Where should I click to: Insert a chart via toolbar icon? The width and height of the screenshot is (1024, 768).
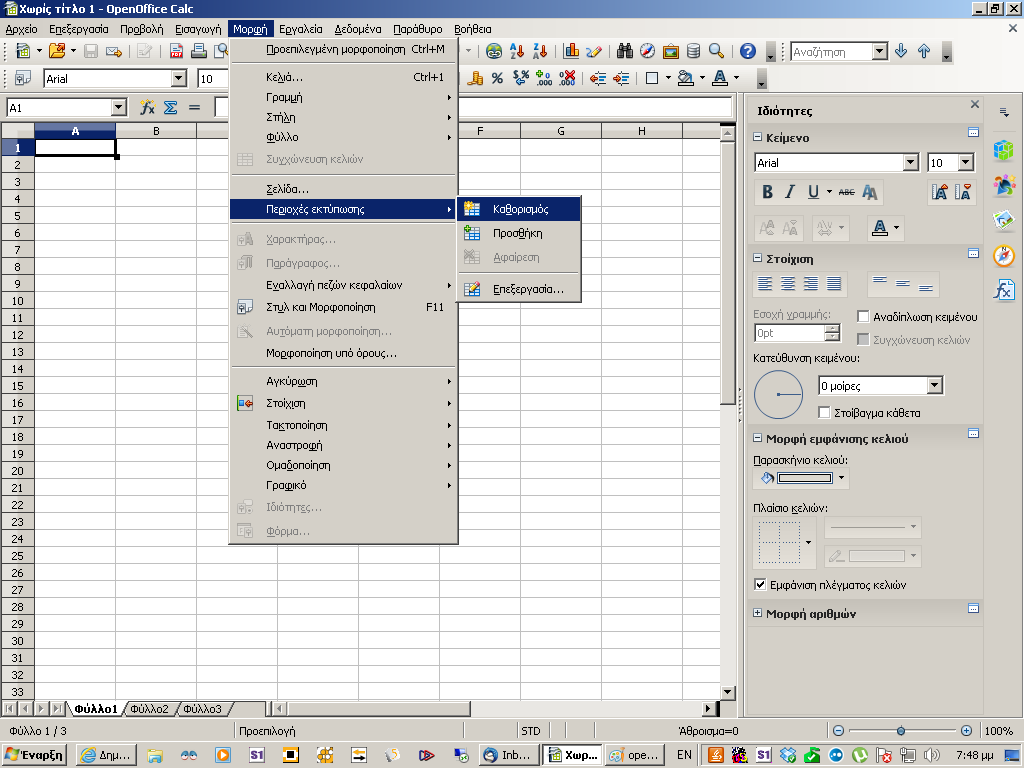(x=571, y=51)
